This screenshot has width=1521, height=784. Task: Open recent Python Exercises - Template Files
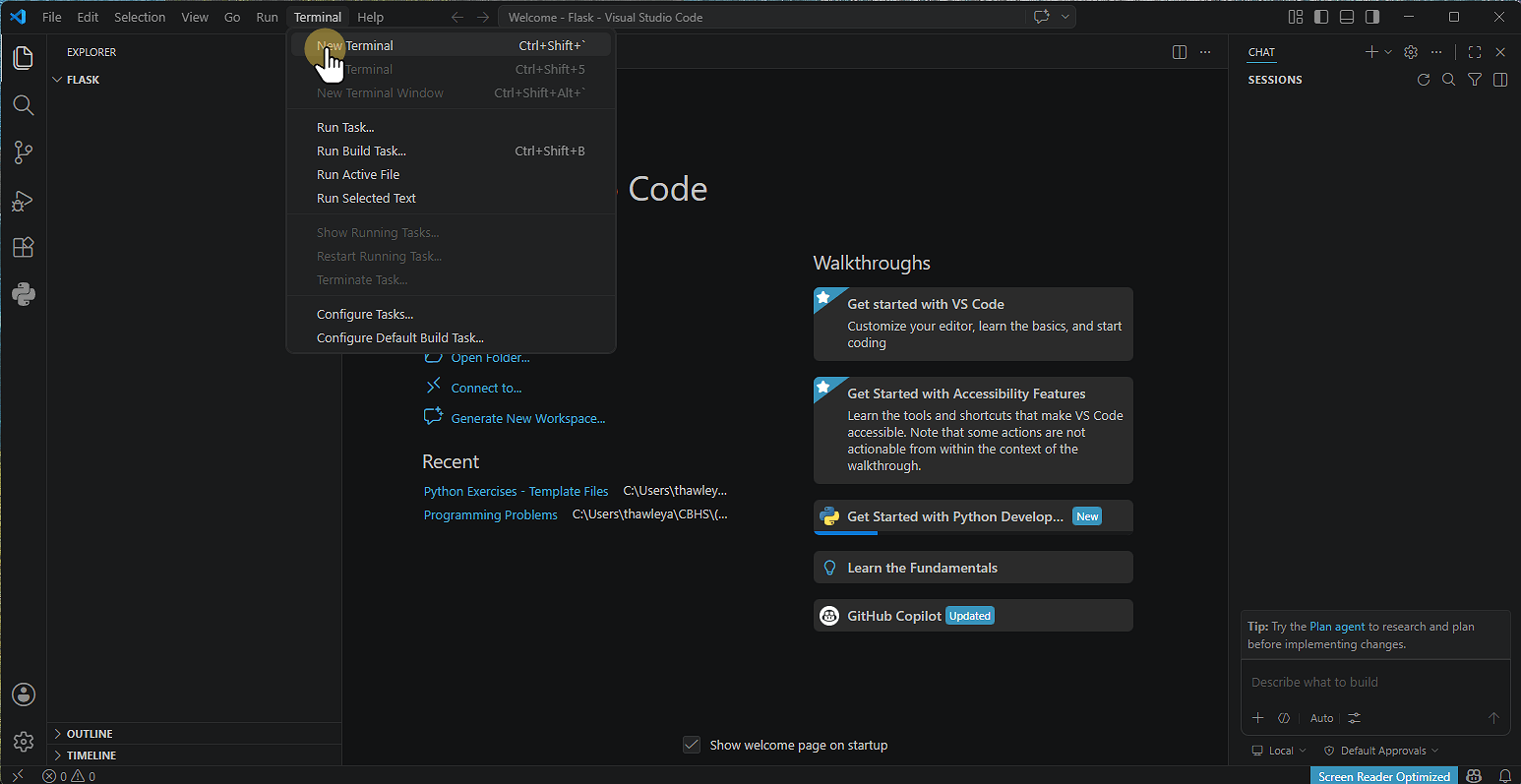516,491
